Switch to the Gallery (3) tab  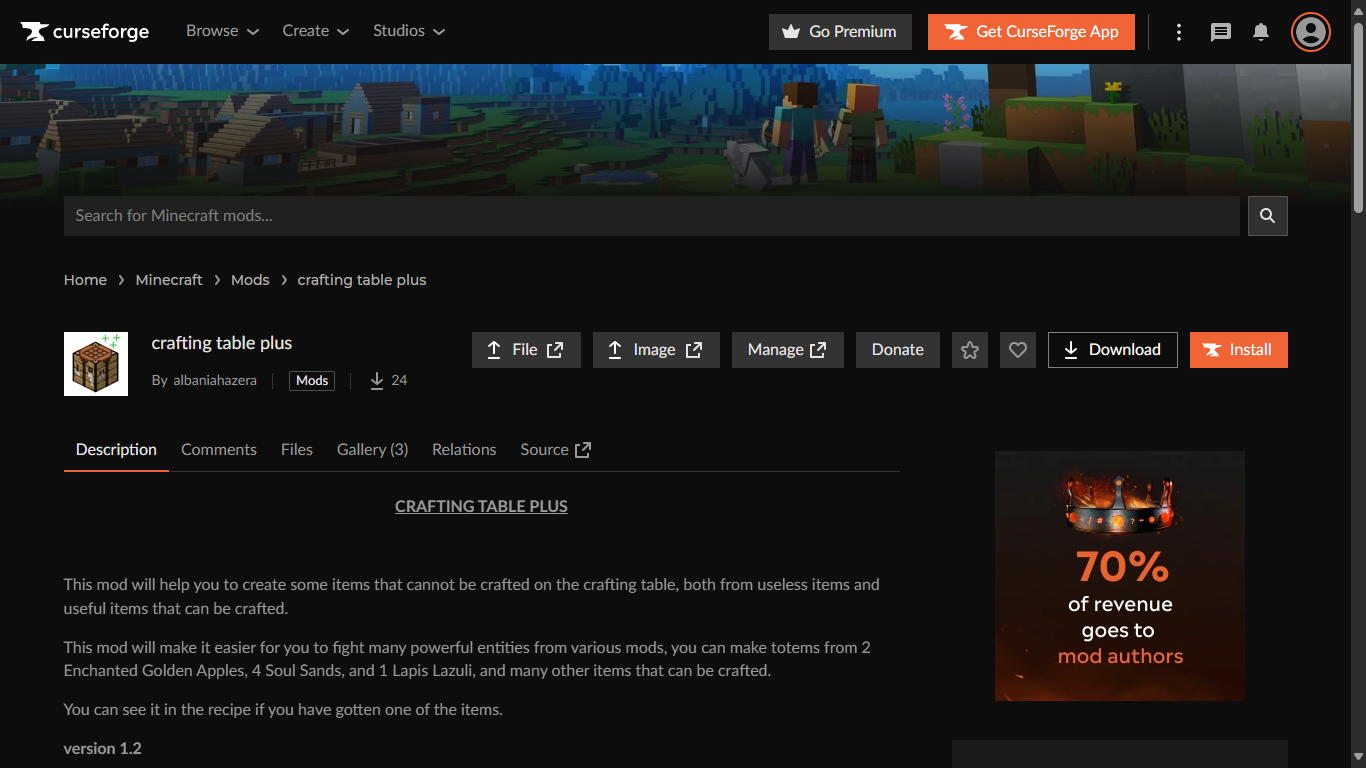pyautogui.click(x=372, y=450)
